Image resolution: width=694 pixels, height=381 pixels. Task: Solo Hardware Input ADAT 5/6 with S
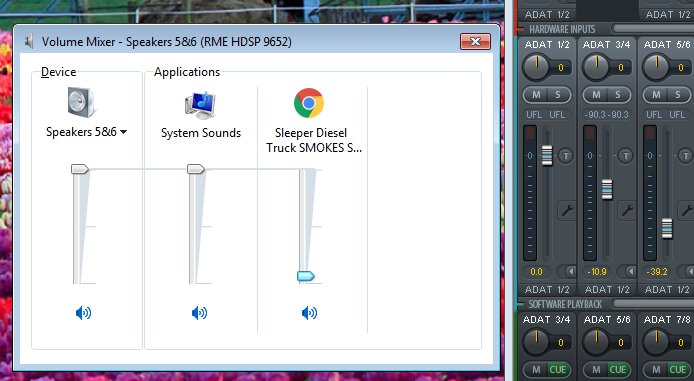point(679,95)
